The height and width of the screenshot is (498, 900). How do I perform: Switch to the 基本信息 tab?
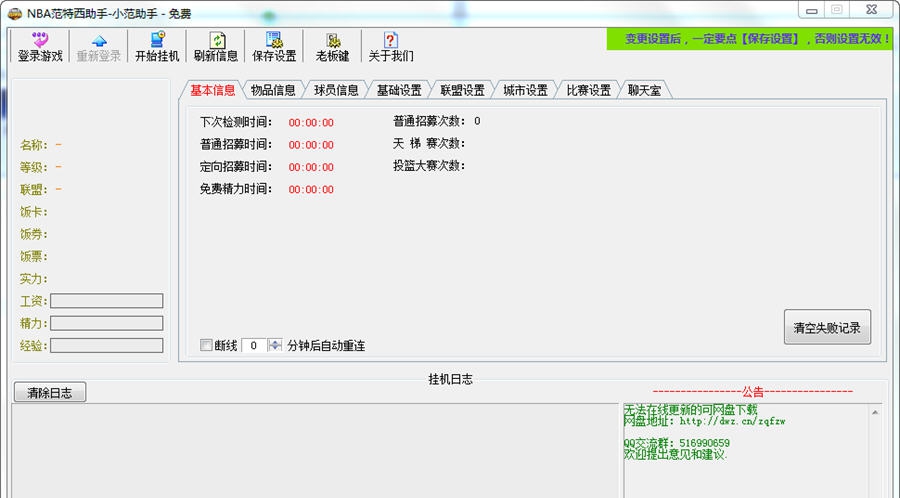point(212,90)
